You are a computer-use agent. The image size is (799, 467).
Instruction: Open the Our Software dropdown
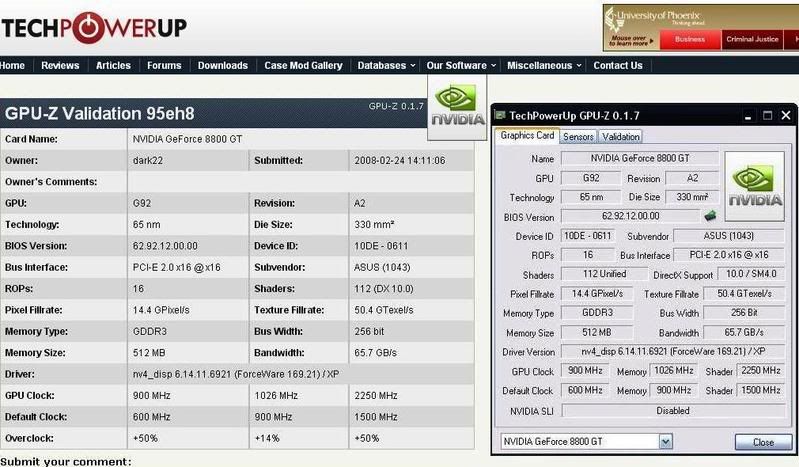click(461, 66)
